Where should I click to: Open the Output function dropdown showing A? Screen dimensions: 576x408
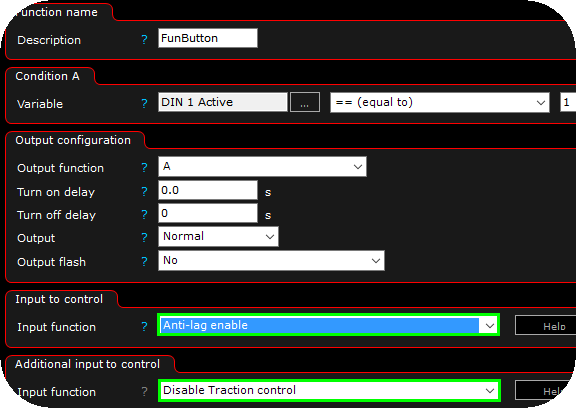click(x=262, y=167)
